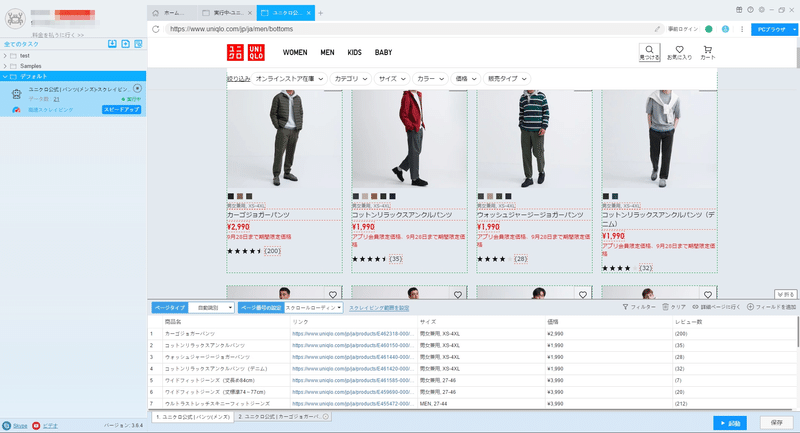Expand the test folder
The width and height of the screenshot is (800, 433).
[5, 56]
